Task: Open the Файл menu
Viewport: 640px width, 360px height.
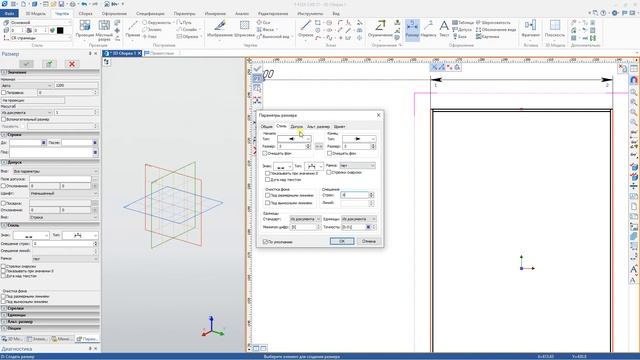Action: pyautogui.click(x=9, y=13)
